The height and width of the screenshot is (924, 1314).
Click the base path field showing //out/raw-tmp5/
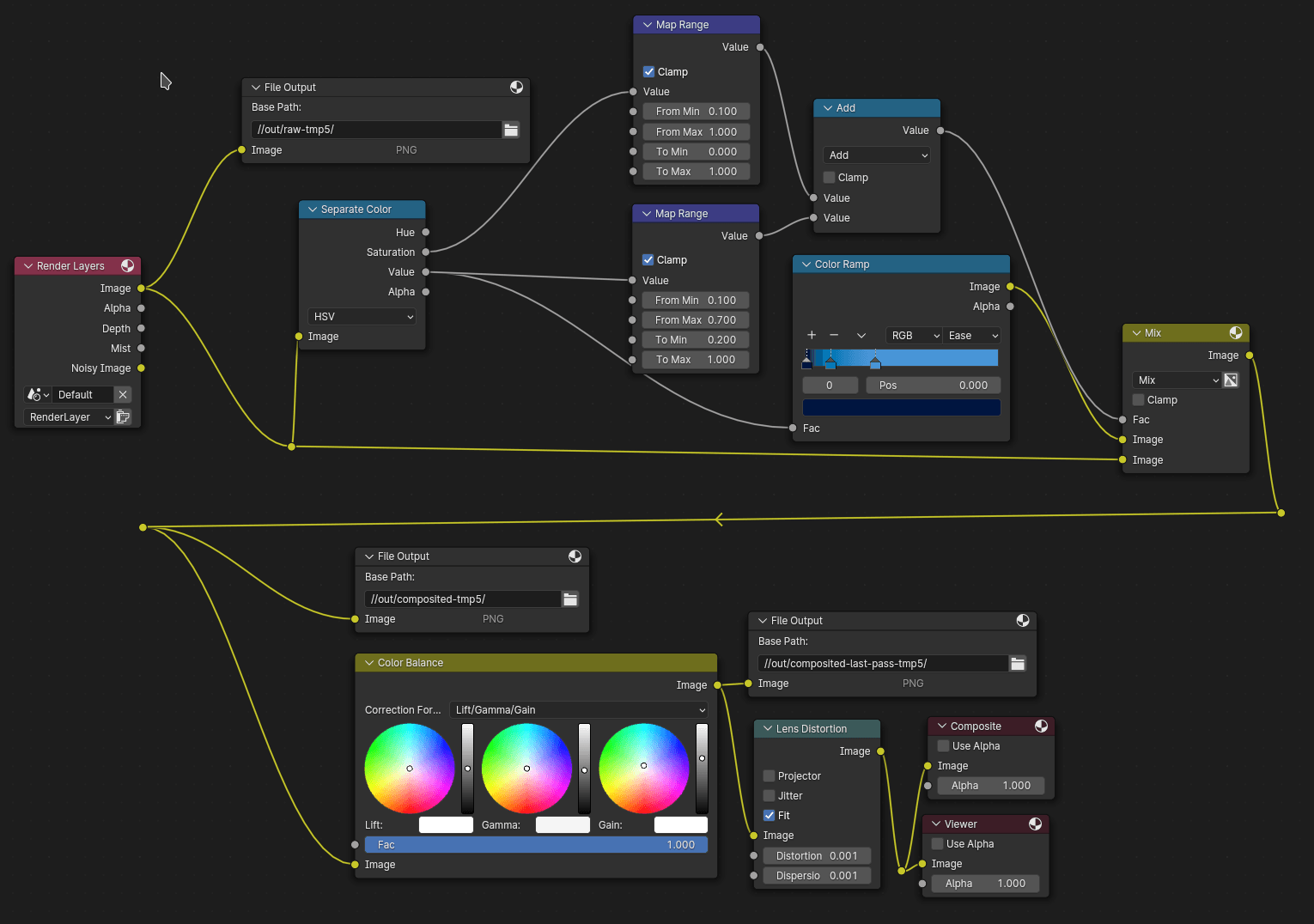375,129
